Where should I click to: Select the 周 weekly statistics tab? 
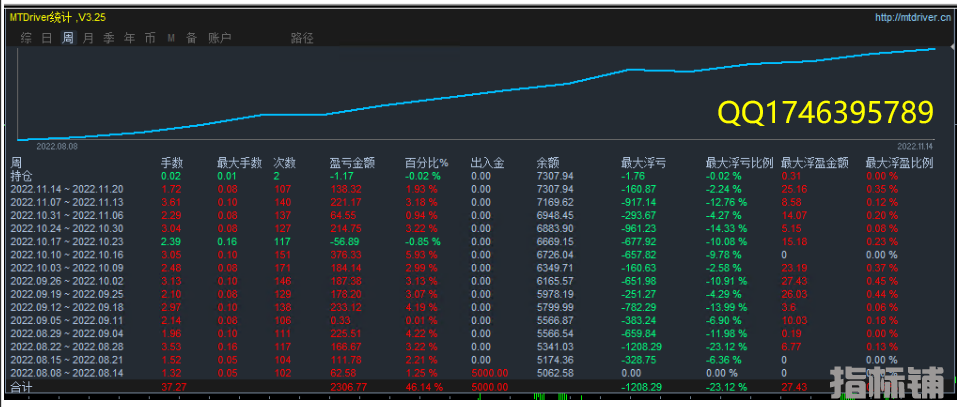[68, 38]
